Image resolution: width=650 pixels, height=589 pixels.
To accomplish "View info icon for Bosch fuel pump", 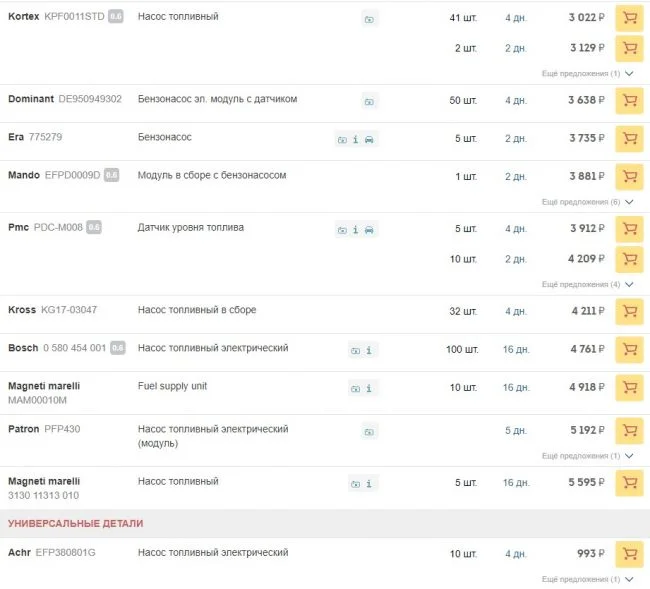I will pyautogui.click(x=369, y=350).
